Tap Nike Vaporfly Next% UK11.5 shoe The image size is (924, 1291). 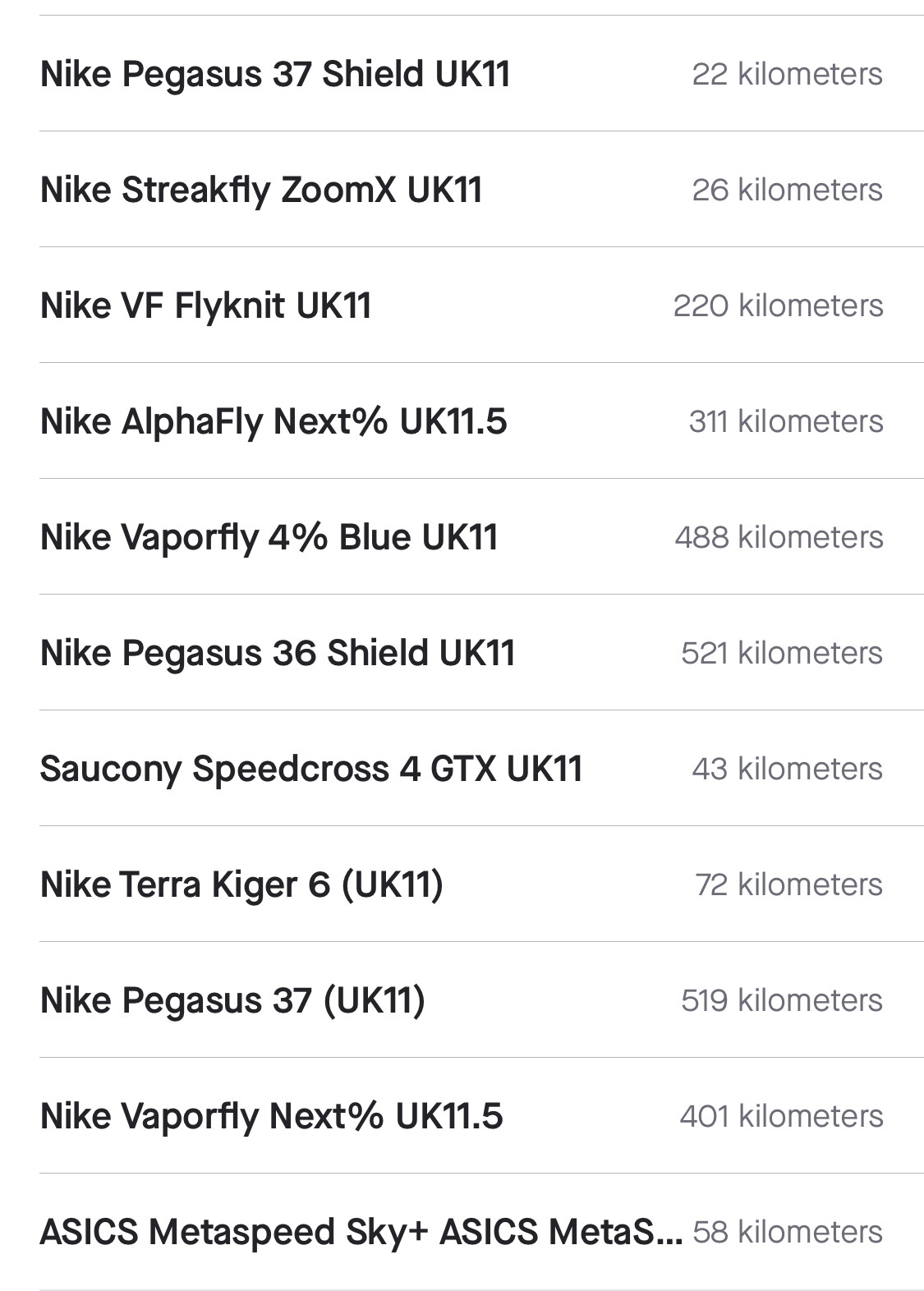pos(462,1116)
